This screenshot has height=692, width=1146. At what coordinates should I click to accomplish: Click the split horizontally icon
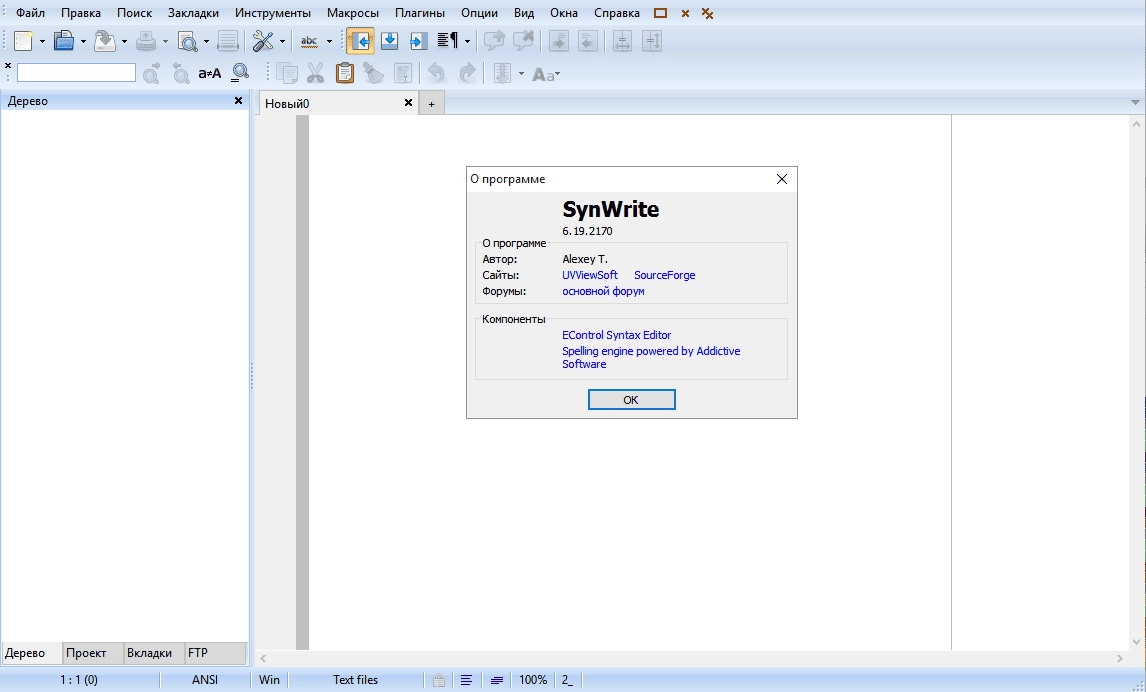click(x=623, y=41)
